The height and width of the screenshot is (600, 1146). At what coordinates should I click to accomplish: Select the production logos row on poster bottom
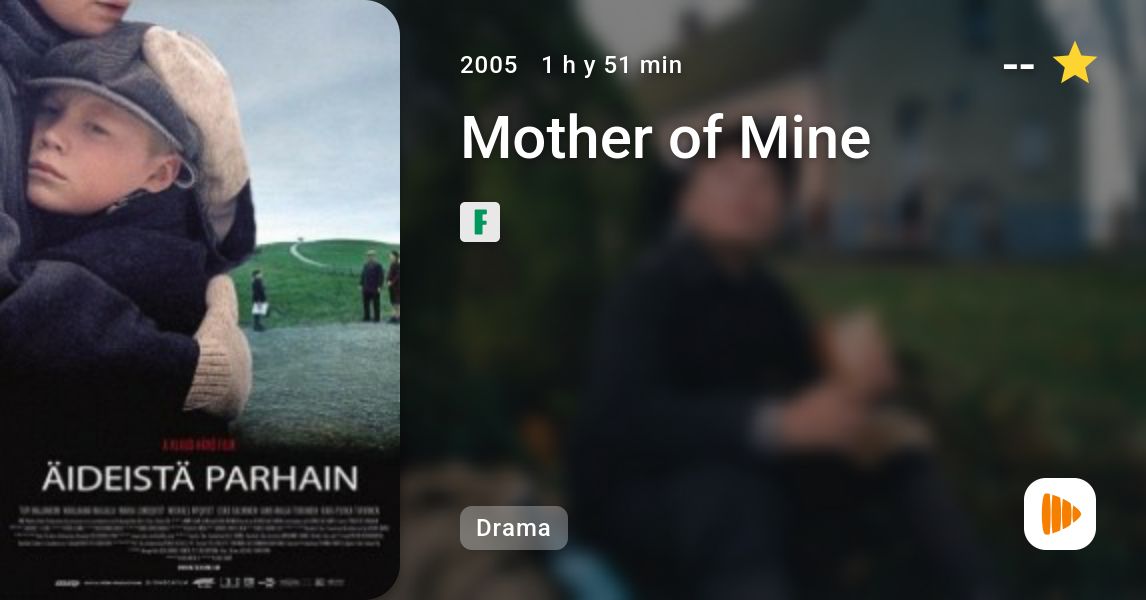tap(199, 583)
